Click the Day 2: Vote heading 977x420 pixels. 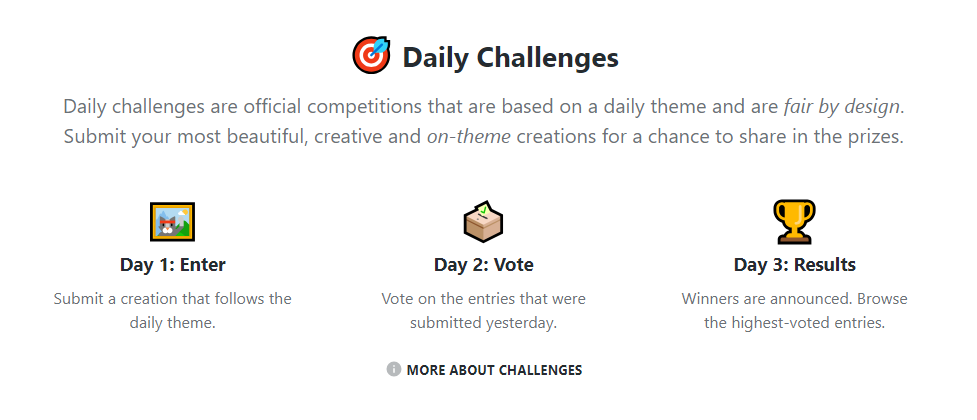pyautogui.click(x=484, y=265)
